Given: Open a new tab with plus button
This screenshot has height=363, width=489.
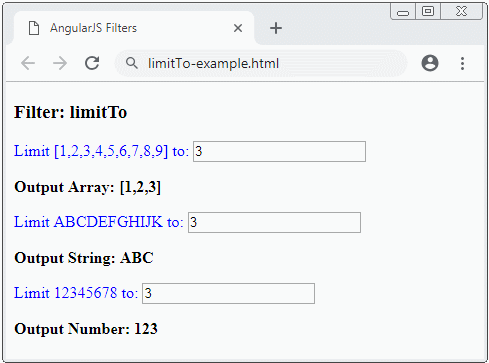Looking at the screenshot, I should click(x=276, y=28).
